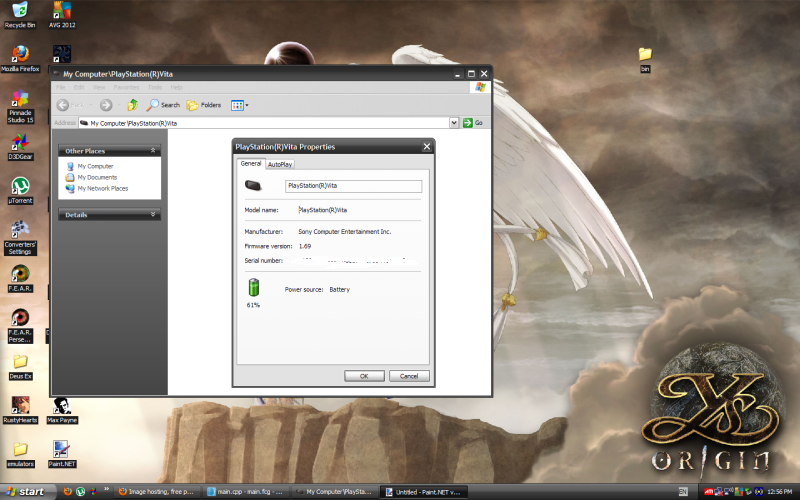
Task: Open My Computer link in Other Places
Action: [95, 166]
